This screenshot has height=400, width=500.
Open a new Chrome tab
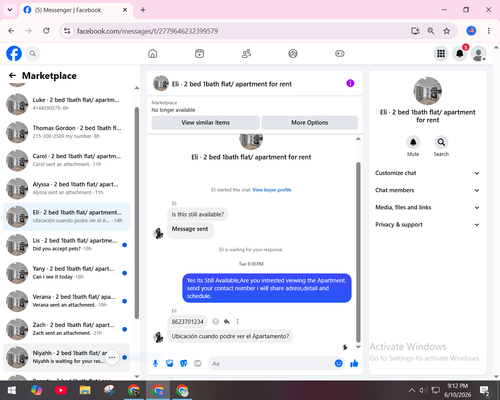point(143,10)
